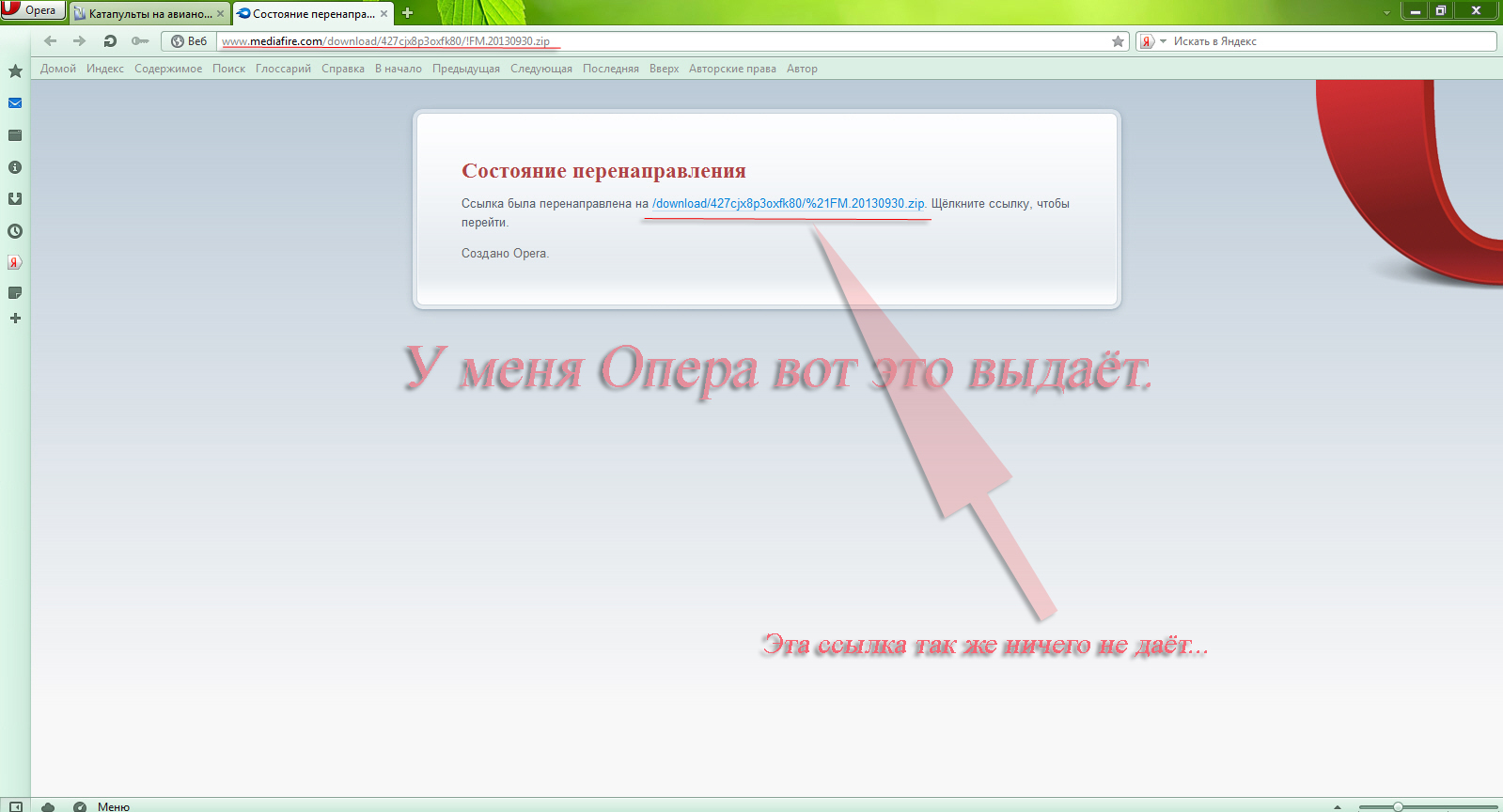Switch to the Катапульты на авиано... tab
Image resolution: width=1503 pixels, height=812 pixels.
point(149,14)
